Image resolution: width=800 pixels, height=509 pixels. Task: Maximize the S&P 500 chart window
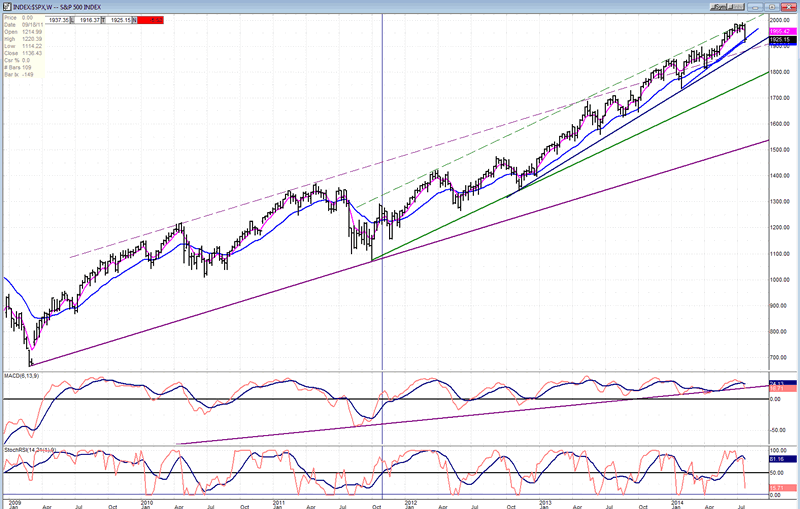(x=772, y=7)
